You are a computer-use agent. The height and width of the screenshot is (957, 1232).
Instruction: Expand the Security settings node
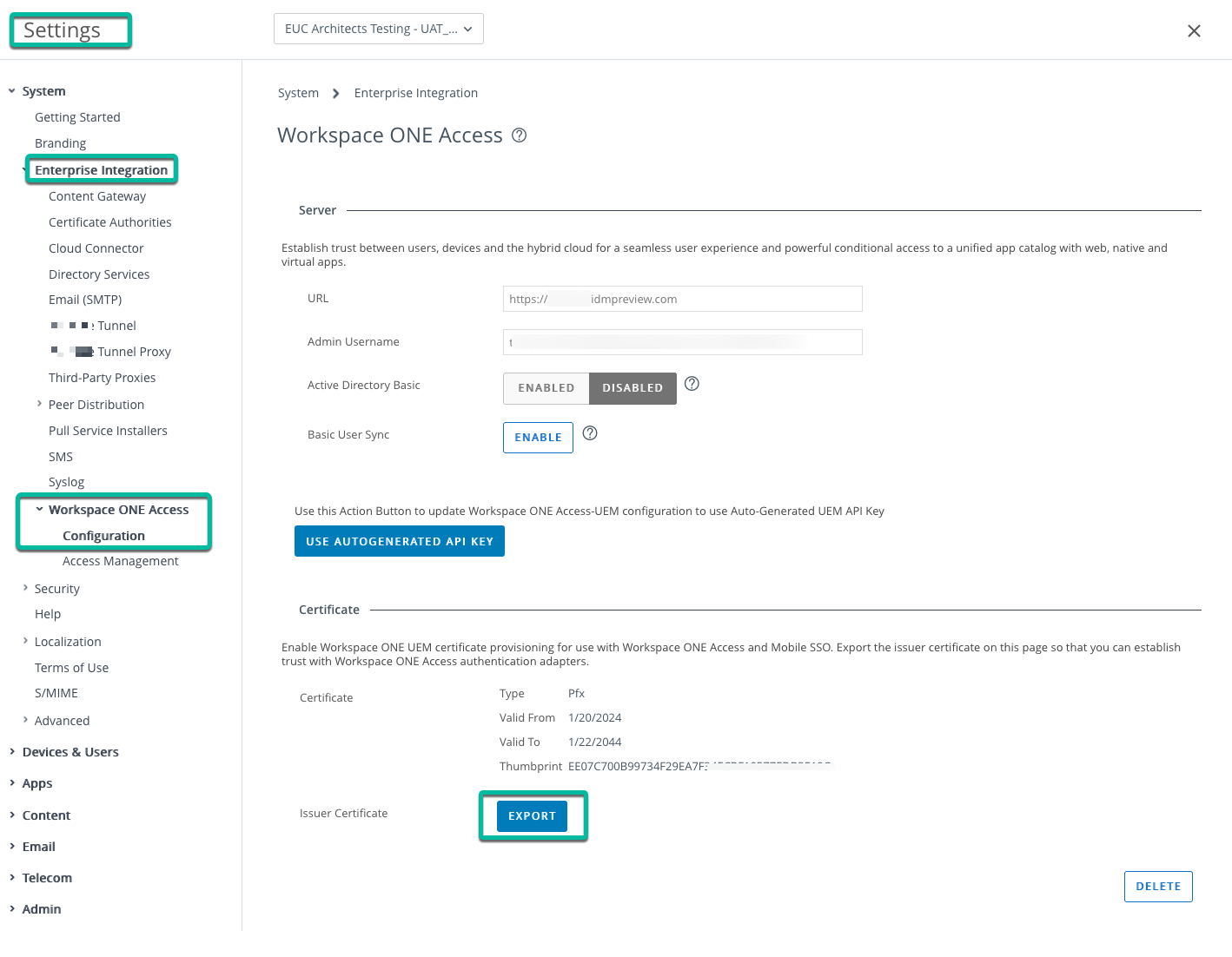pyautogui.click(x=26, y=588)
